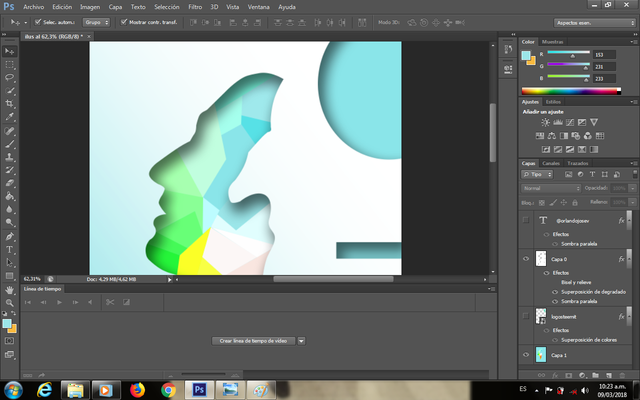
Task: Open the Normal blend mode dropdown
Action: [549, 188]
